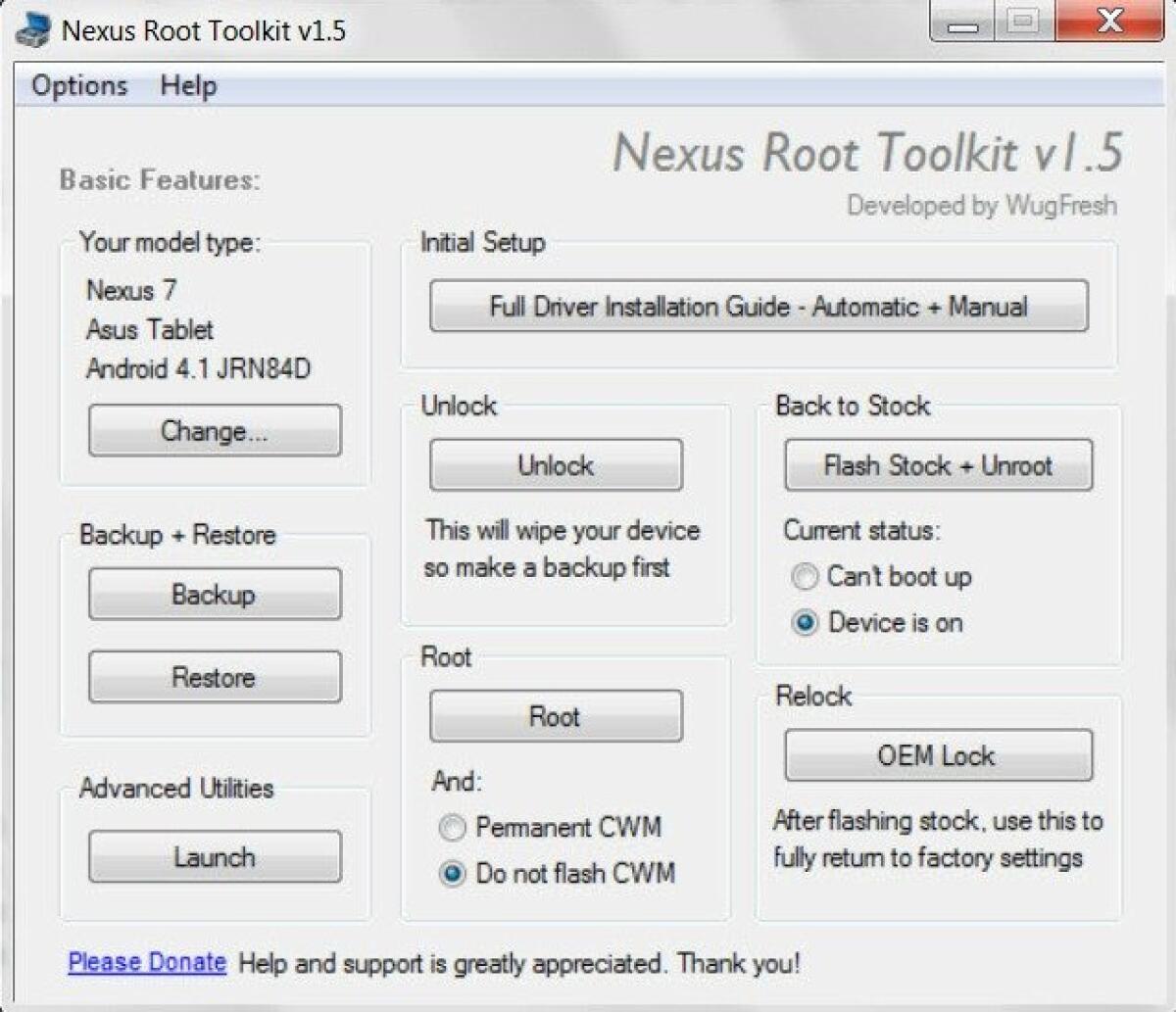Click the OEM Lock button
This screenshot has height=1012, width=1176.
[938, 754]
